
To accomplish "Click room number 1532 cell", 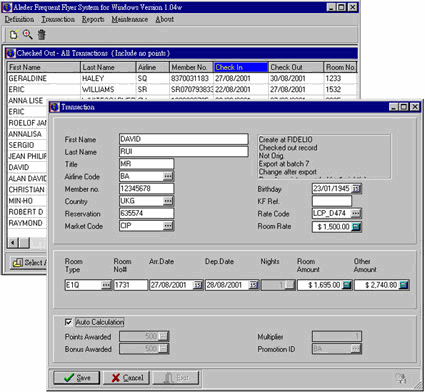I will click(340, 89).
